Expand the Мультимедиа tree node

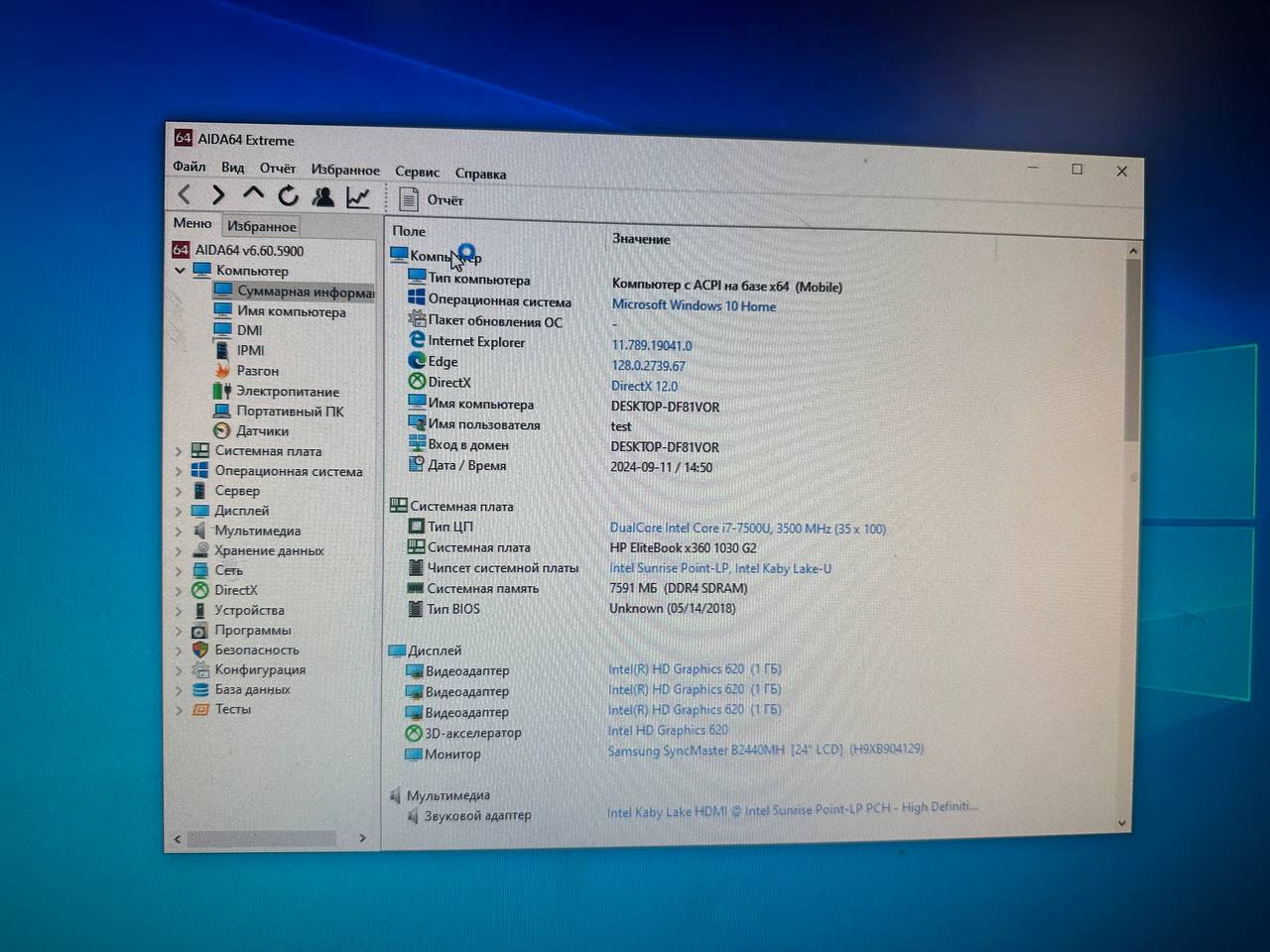point(179,531)
